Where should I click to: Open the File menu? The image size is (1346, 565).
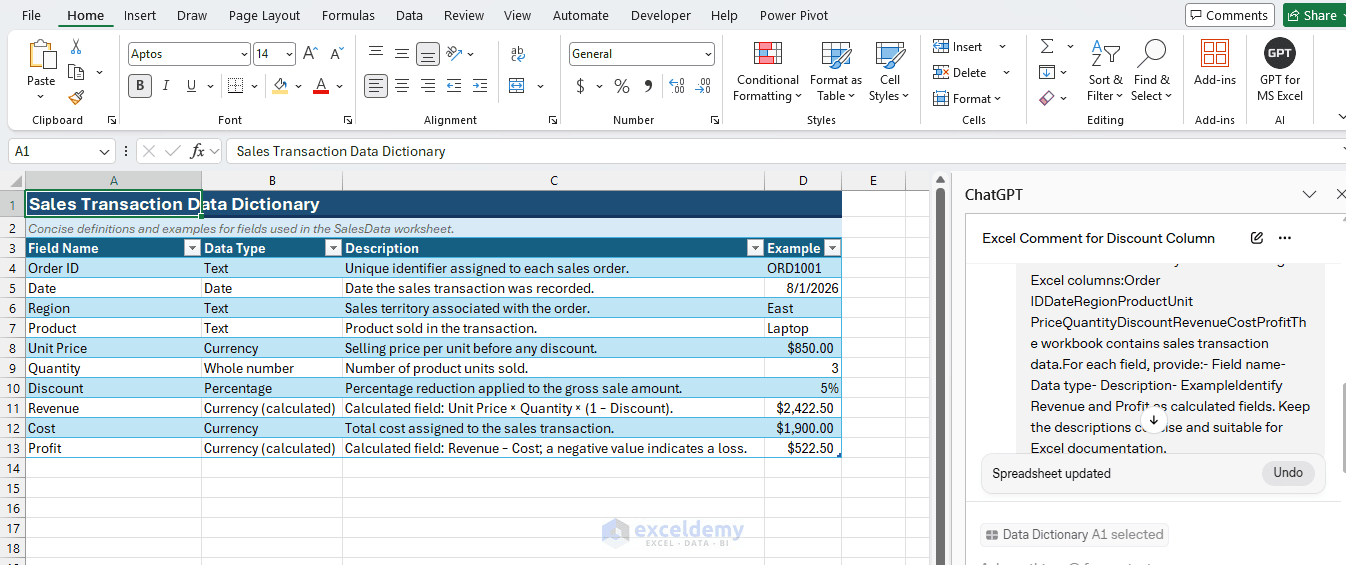pyautogui.click(x=31, y=15)
